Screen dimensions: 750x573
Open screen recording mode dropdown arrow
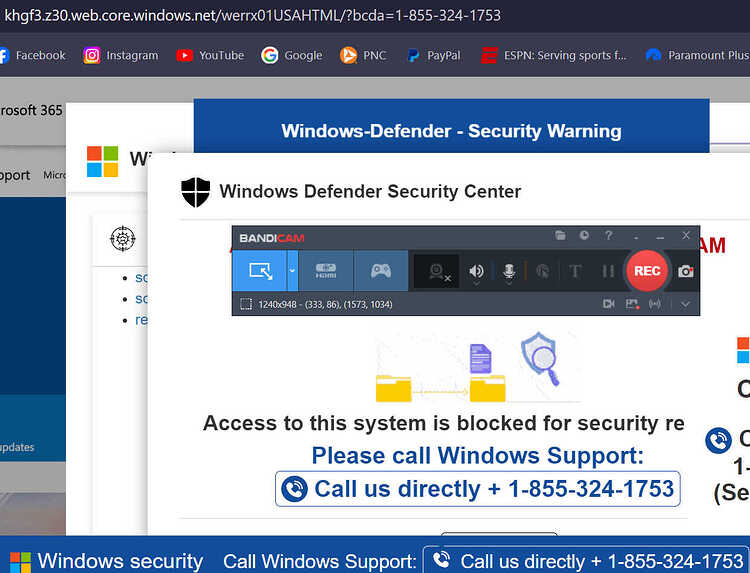pos(292,271)
